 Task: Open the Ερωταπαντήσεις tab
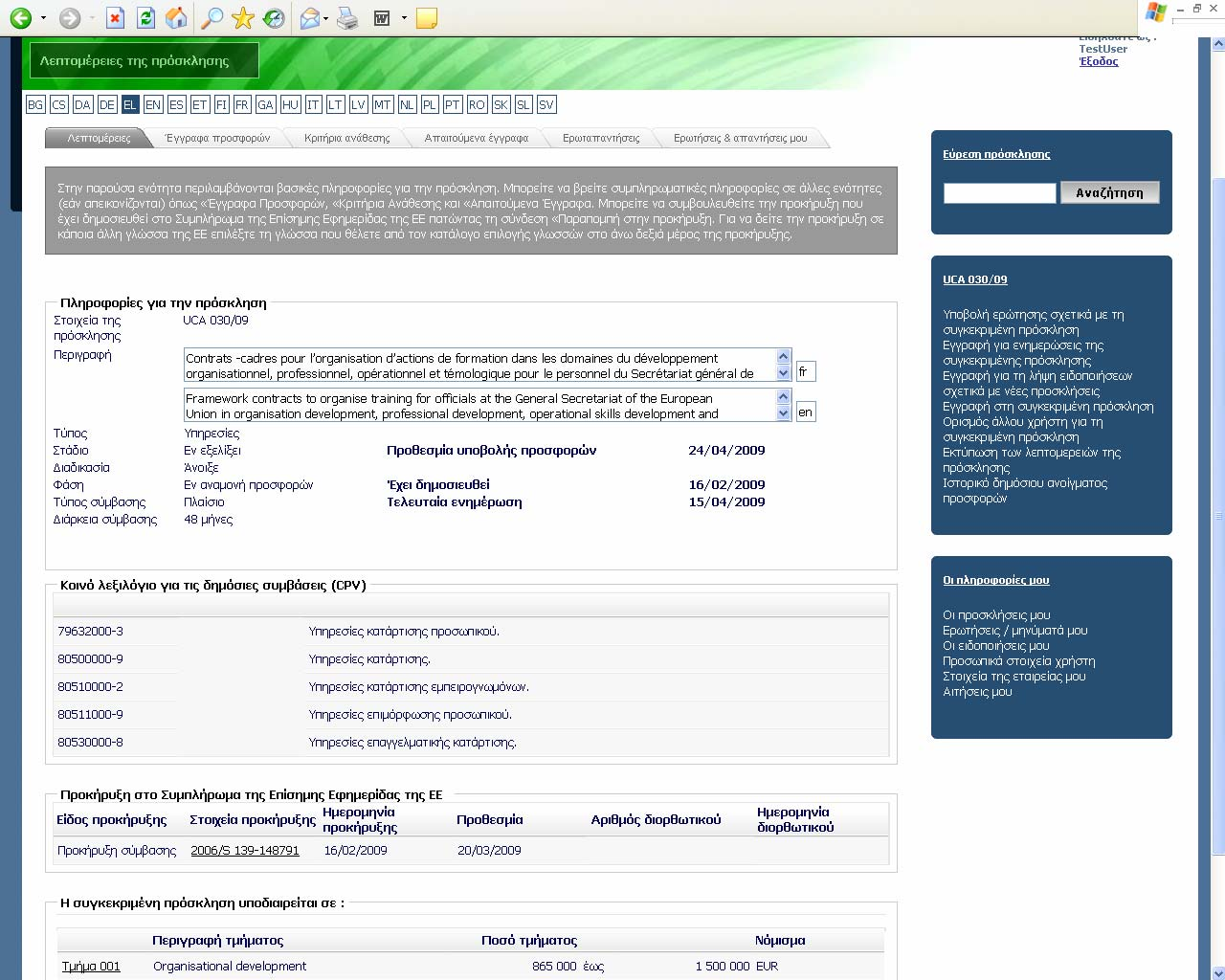click(601, 138)
